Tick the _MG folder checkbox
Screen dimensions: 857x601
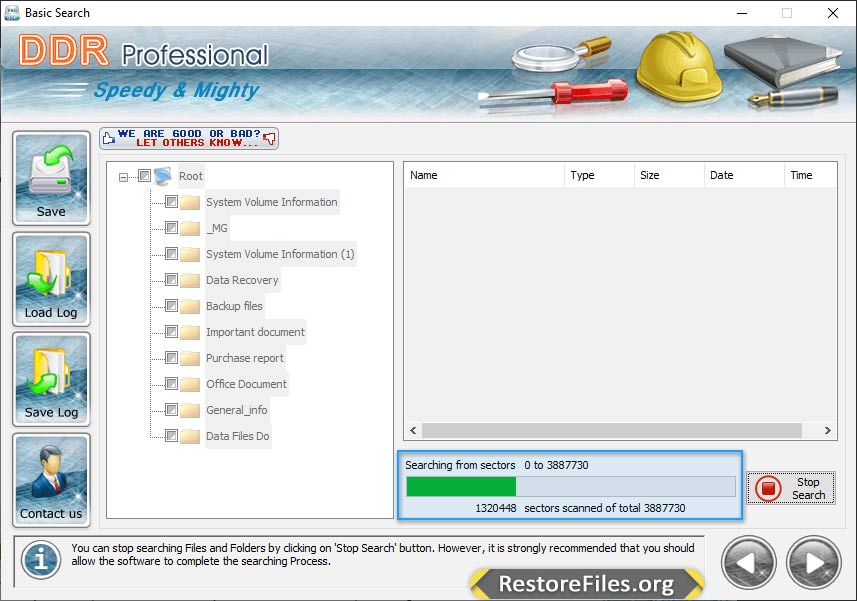(x=171, y=227)
